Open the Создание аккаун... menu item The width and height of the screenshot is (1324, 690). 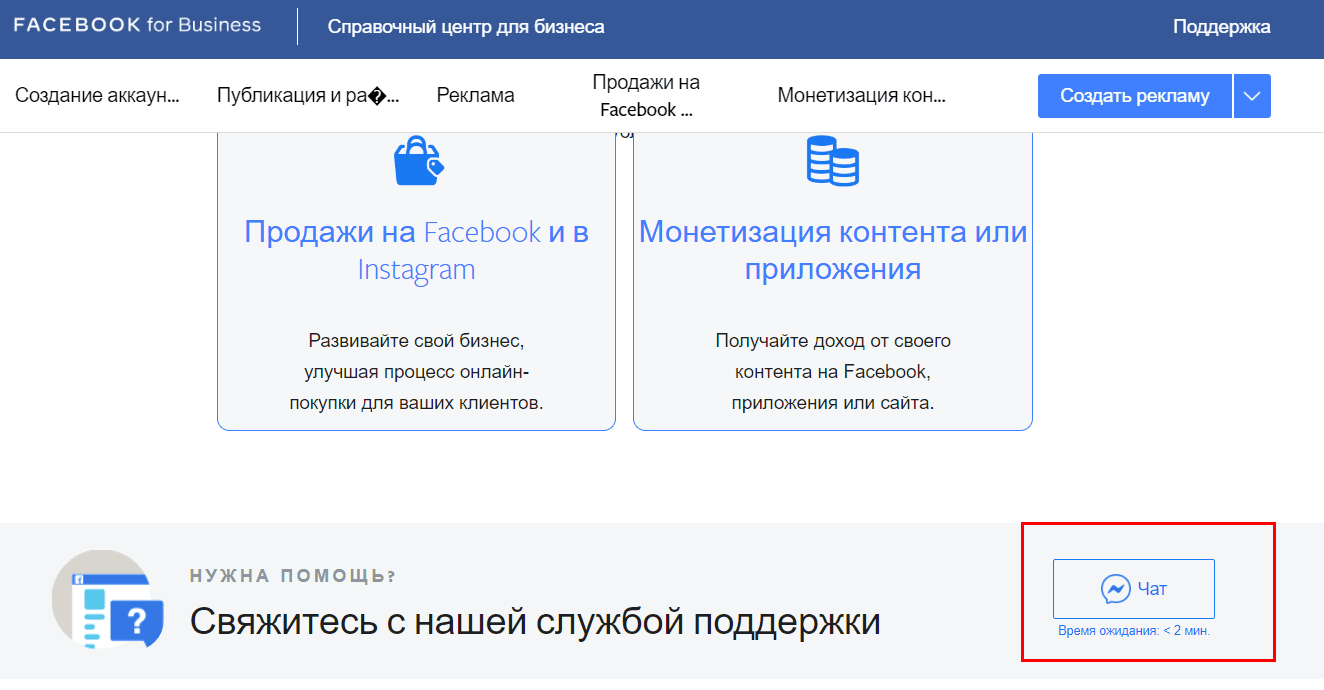pos(97,96)
